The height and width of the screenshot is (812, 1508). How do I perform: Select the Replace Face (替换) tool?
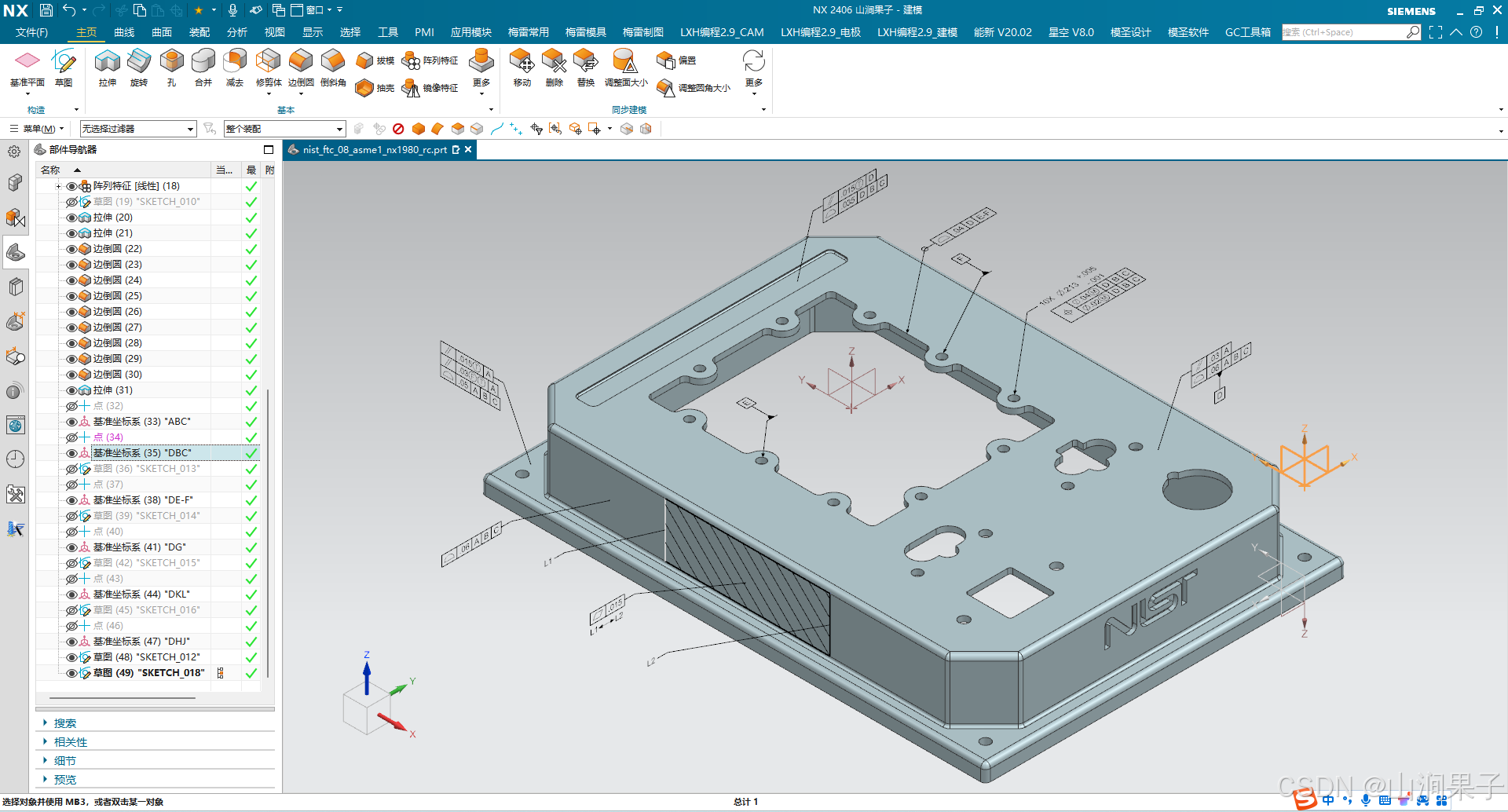coord(586,68)
